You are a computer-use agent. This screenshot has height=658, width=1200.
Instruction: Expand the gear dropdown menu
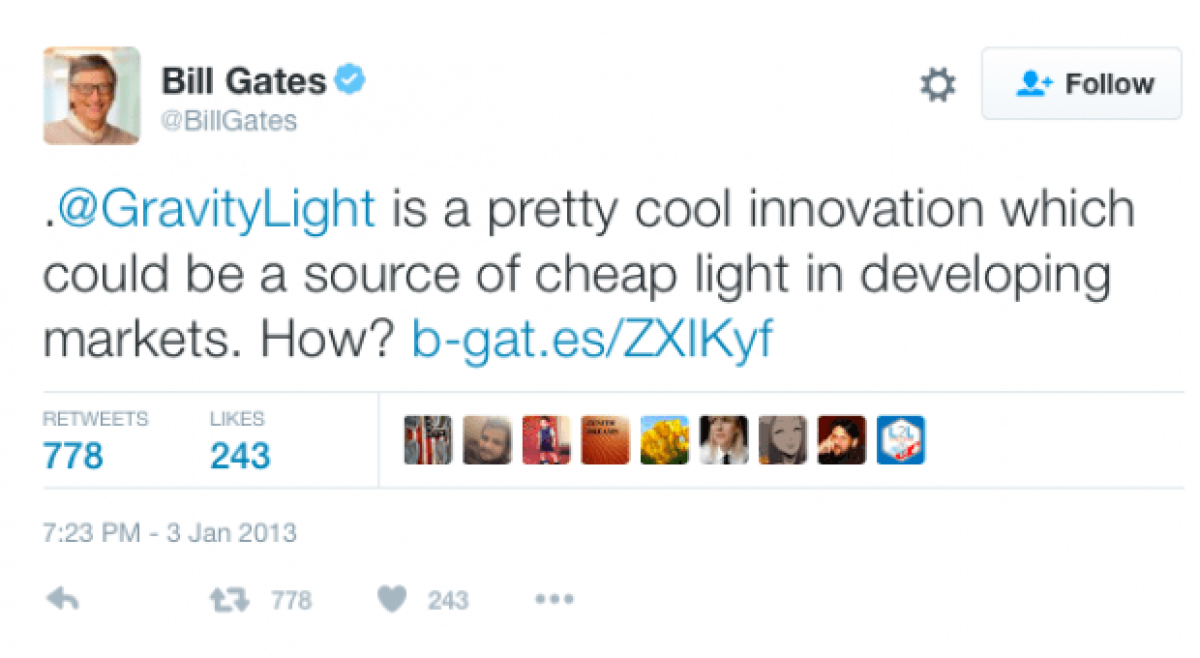[937, 84]
